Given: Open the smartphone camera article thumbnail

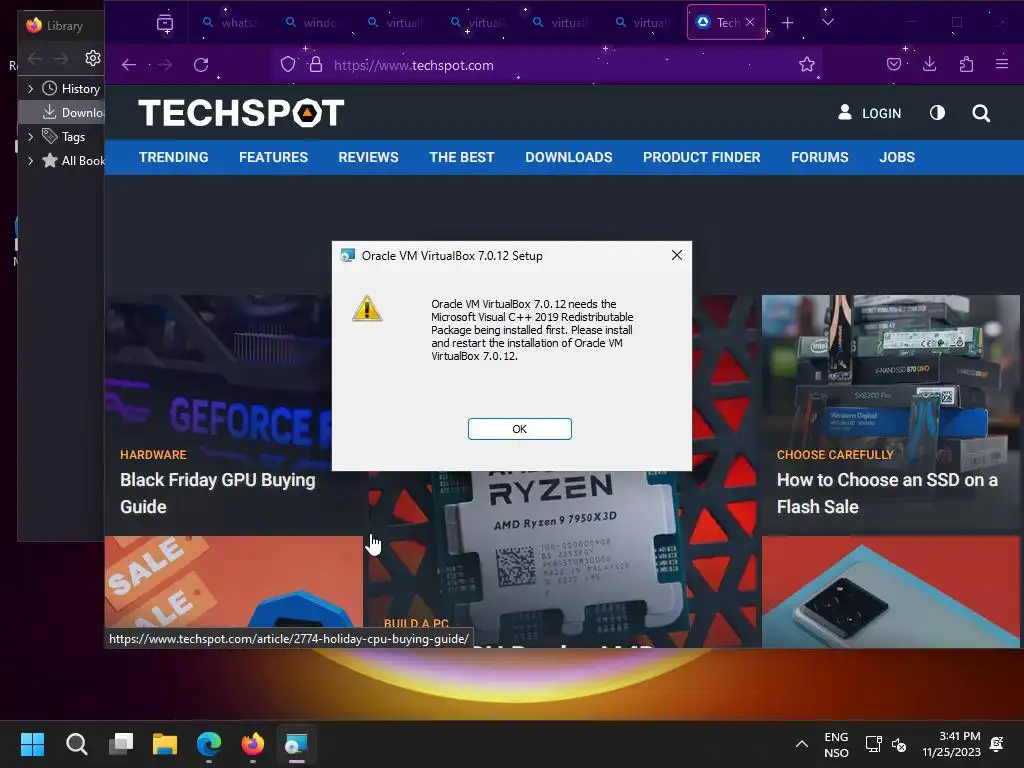Looking at the screenshot, I should pyautogui.click(x=890, y=591).
